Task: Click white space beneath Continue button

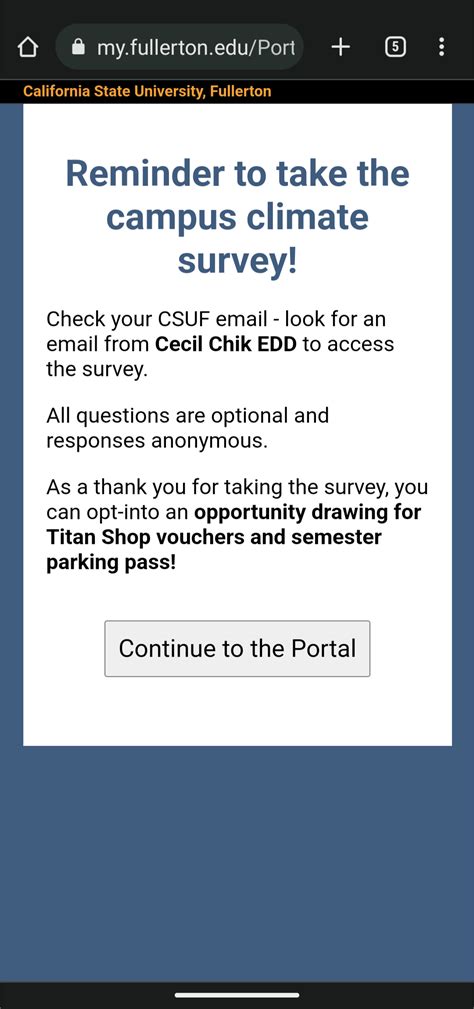Action: [237, 711]
